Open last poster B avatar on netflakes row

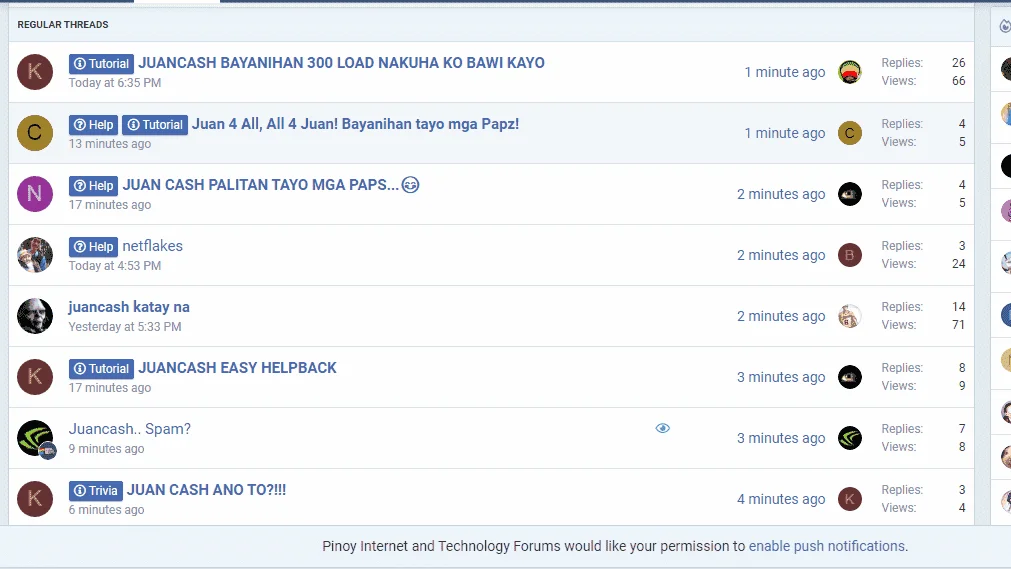(x=850, y=255)
